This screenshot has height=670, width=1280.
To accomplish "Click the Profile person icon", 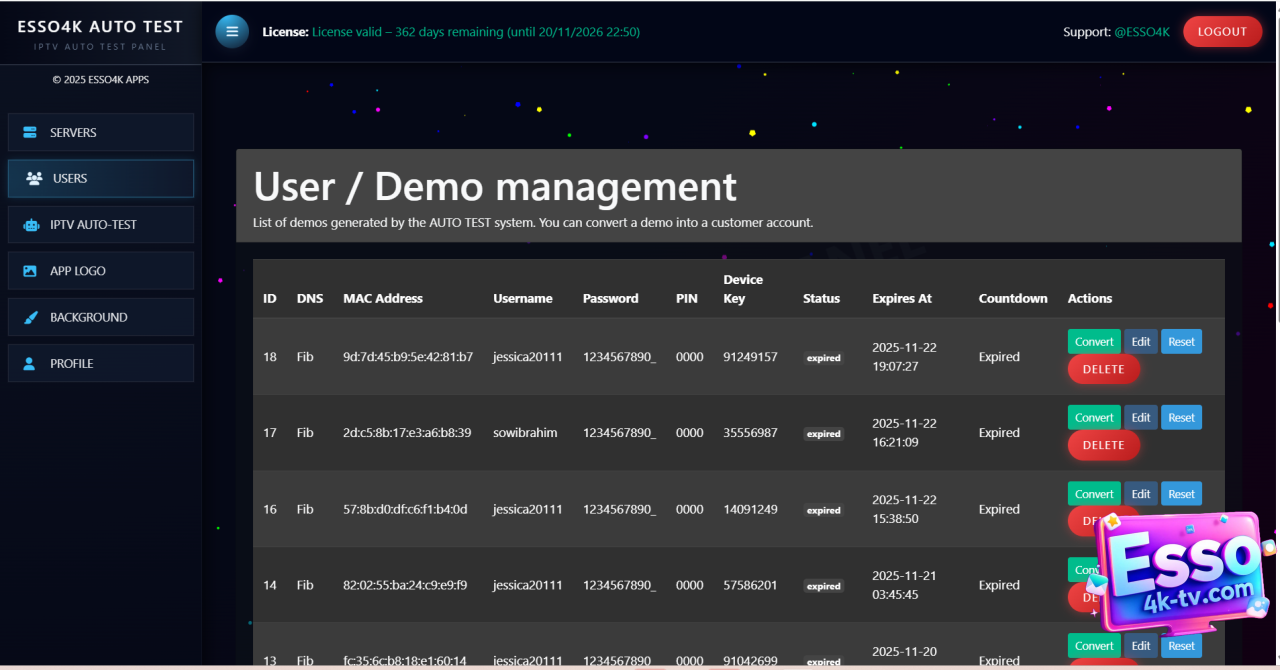I will point(30,364).
